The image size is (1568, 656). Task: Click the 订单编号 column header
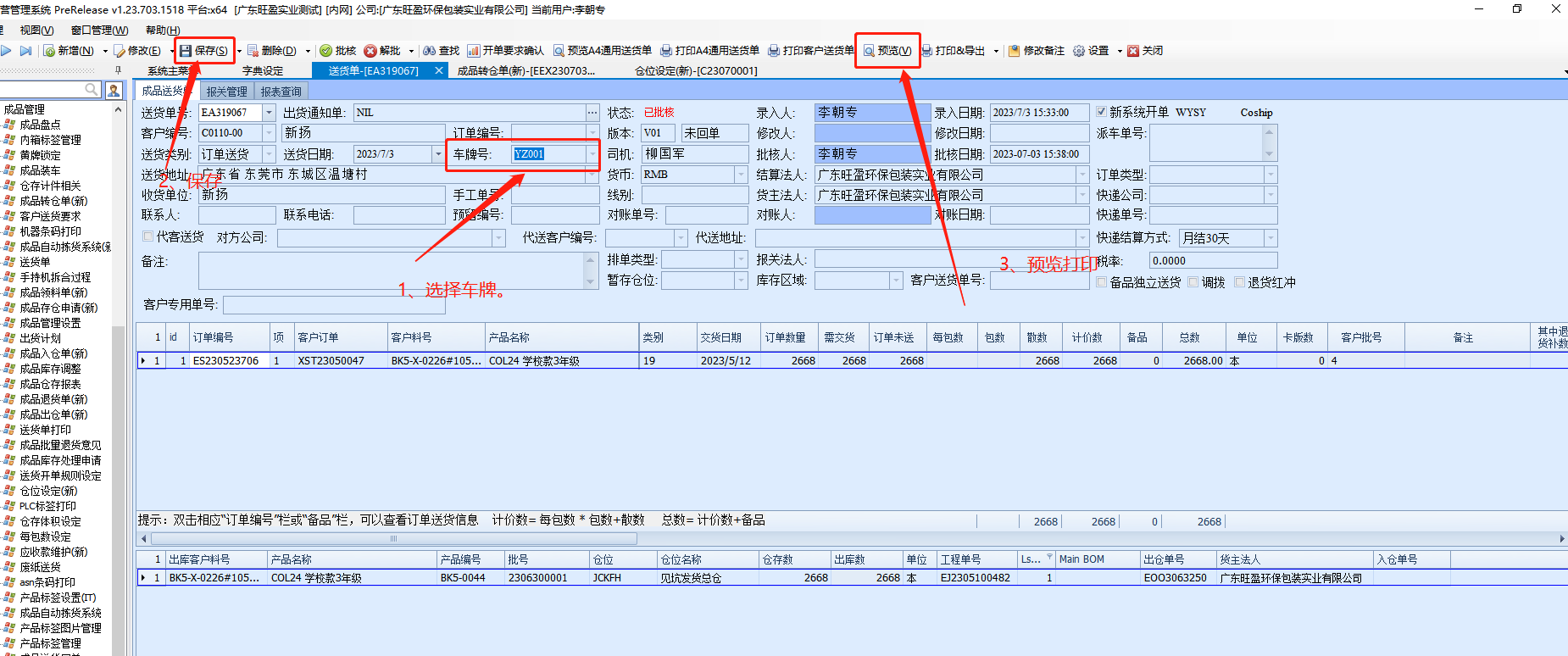tap(229, 337)
